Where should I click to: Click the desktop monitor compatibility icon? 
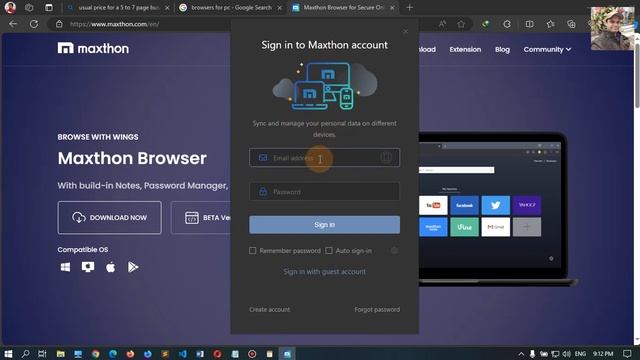point(88,267)
